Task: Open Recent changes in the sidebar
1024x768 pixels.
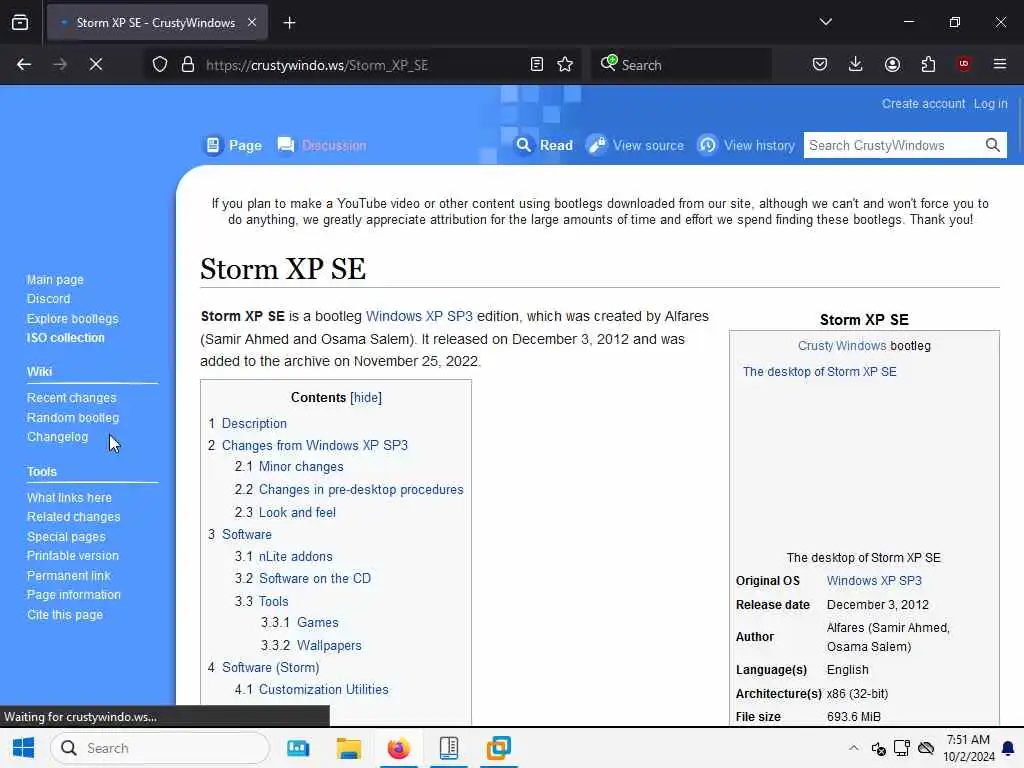Action: pyautogui.click(x=71, y=398)
